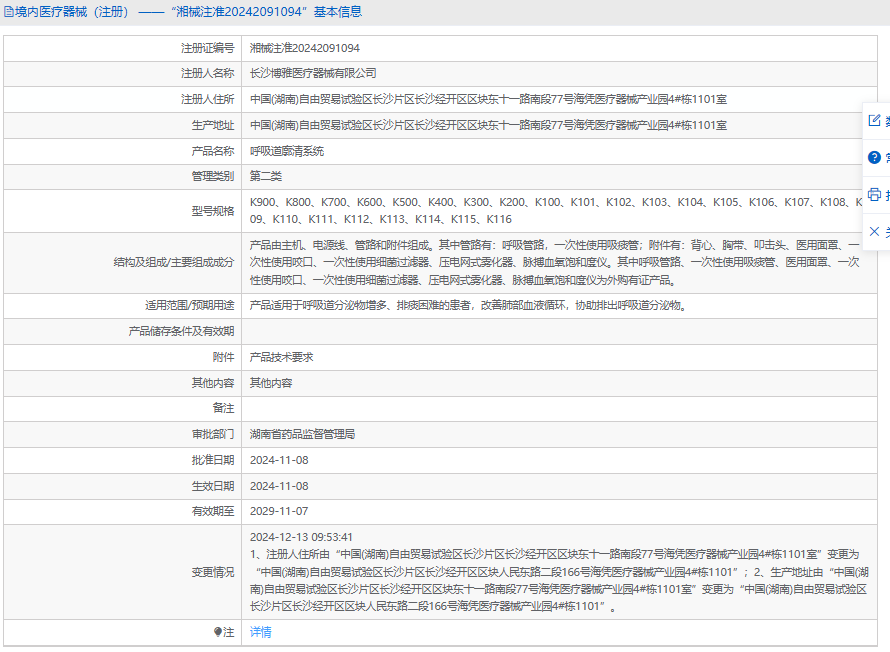The image size is (890, 652).
Task: Click the lightbulb icon next to 注
Action: 217,632
